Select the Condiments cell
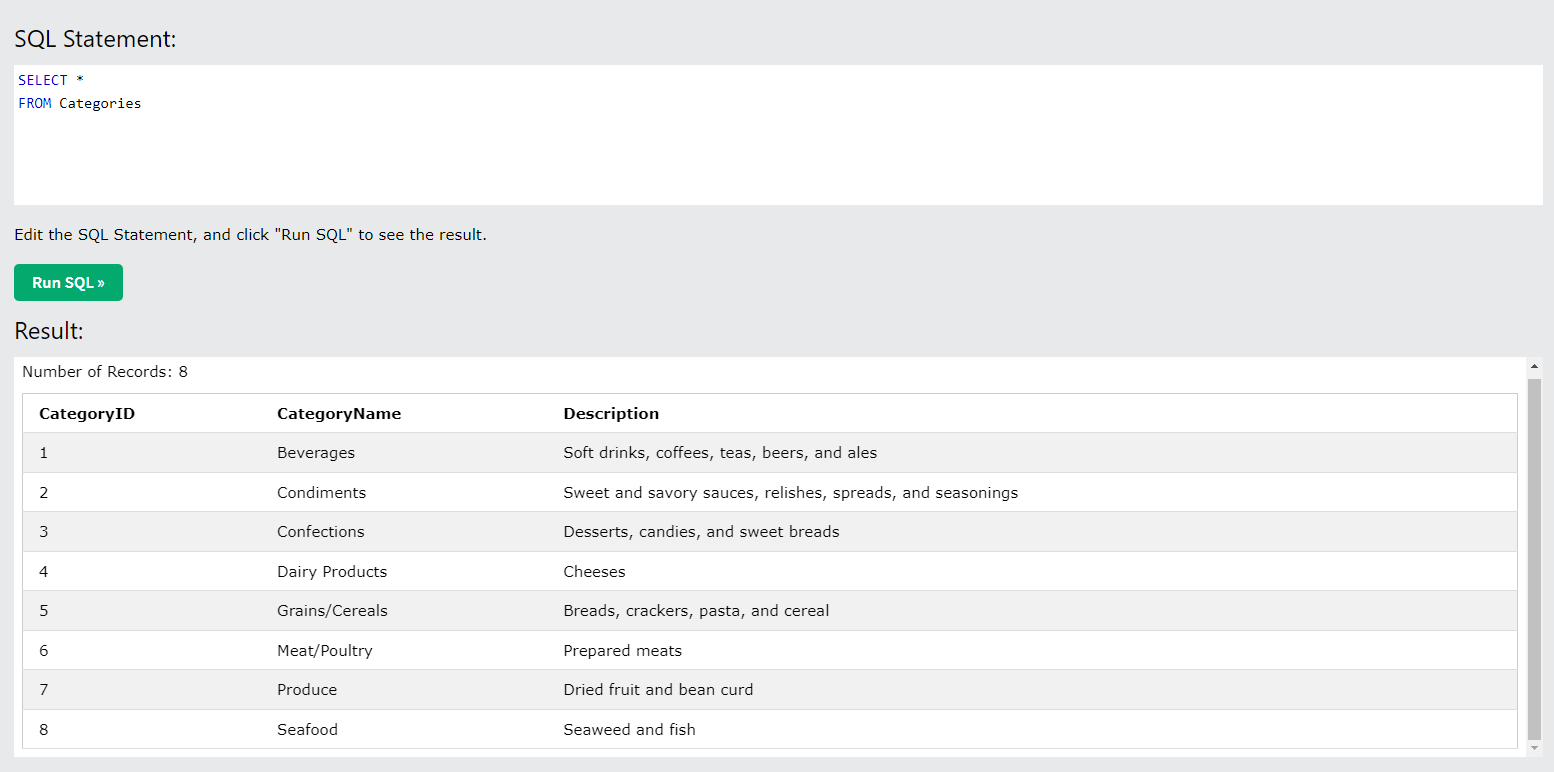The image size is (1554, 772). point(321,493)
